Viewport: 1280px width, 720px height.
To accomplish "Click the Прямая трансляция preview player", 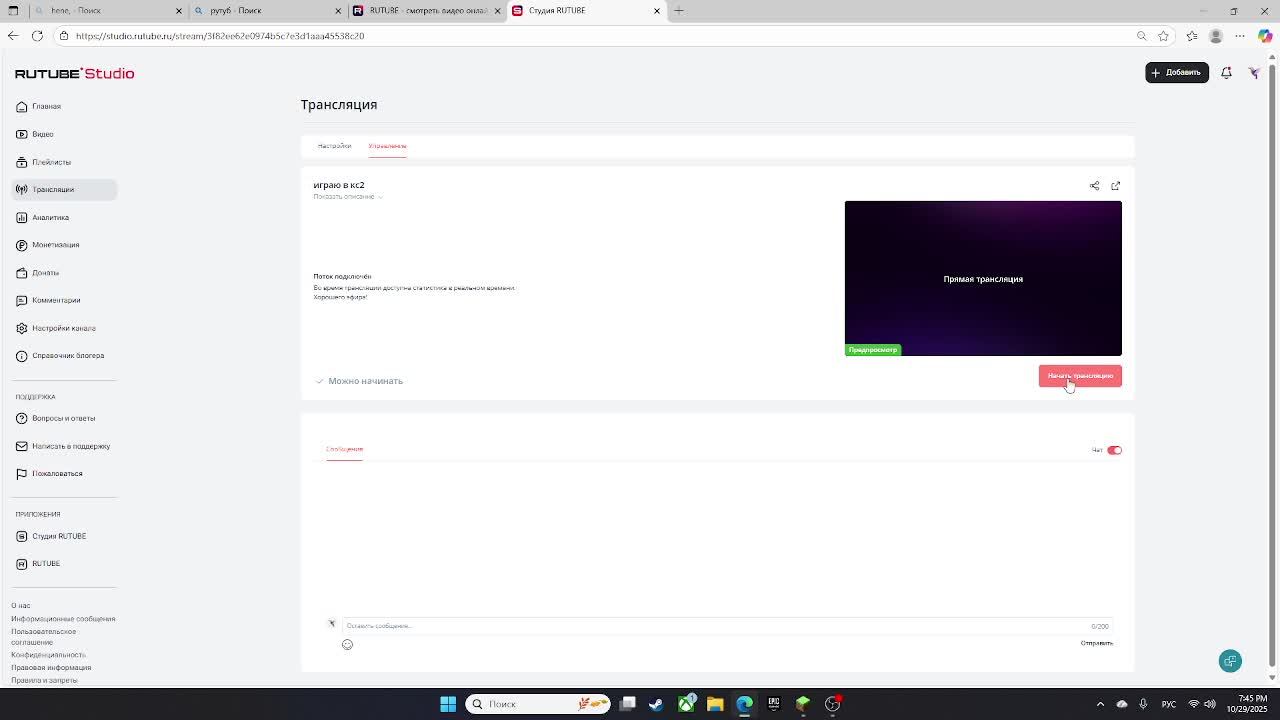I will coord(983,278).
